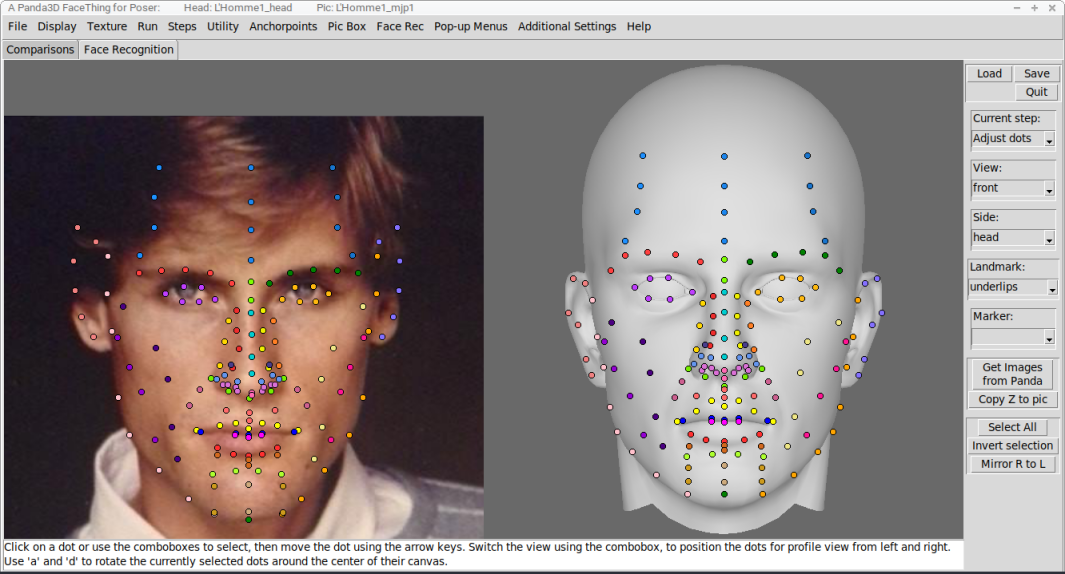Viewport: 1065px width, 574px height.
Task: Click the Load button
Action: (x=989, y=73)
